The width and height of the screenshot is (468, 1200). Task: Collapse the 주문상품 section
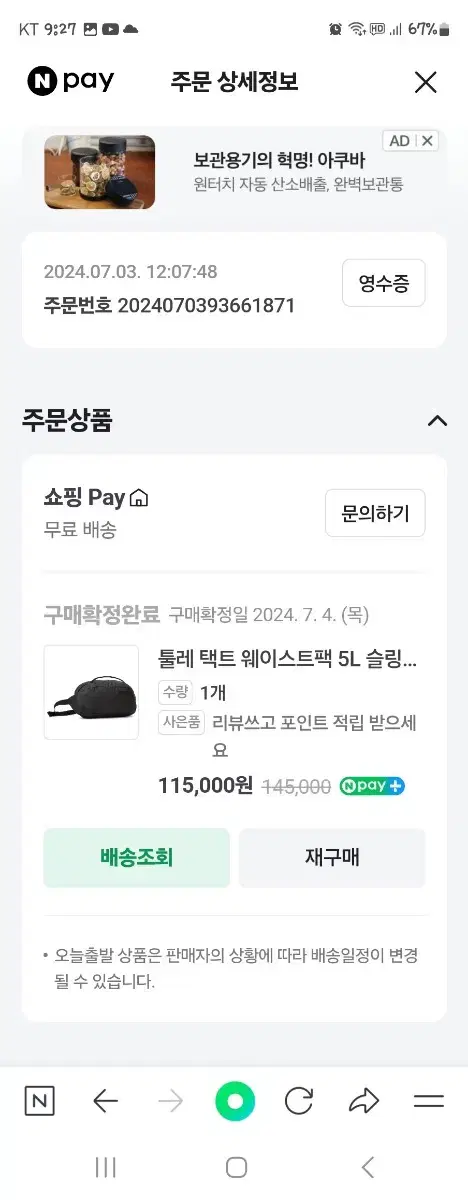coord(437,420)
